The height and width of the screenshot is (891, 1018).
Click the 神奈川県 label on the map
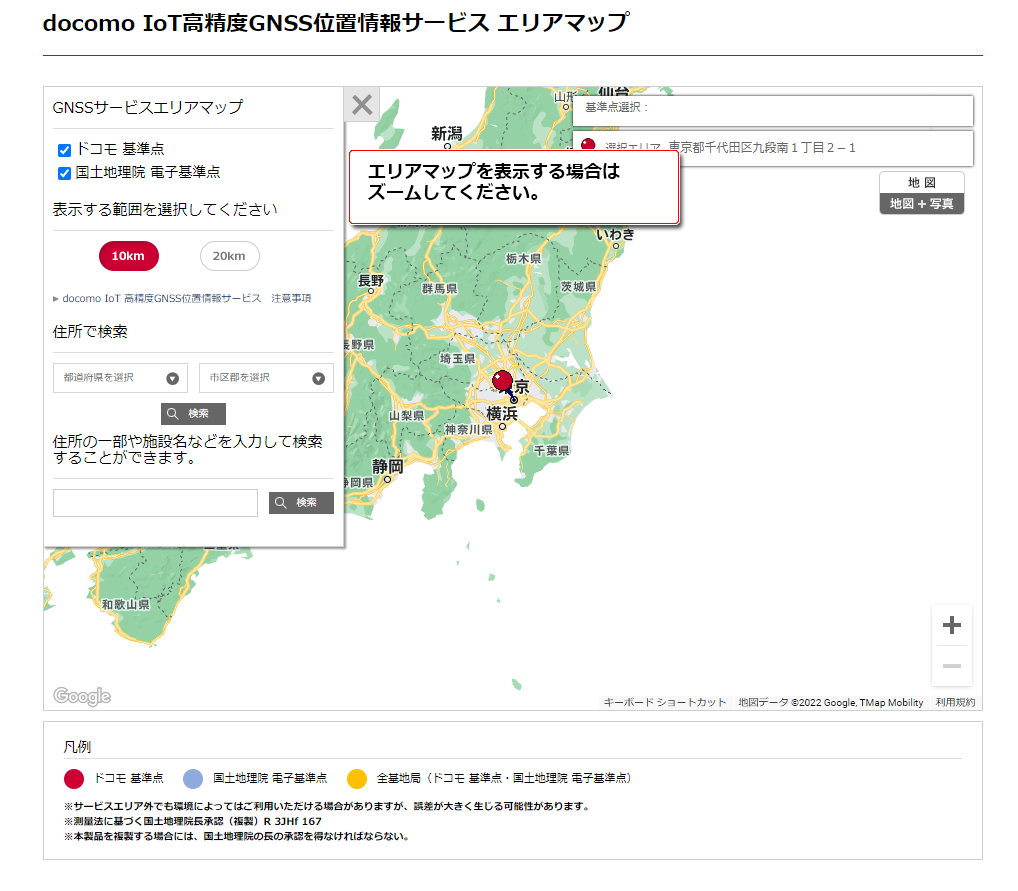click(x=468, y=430)
